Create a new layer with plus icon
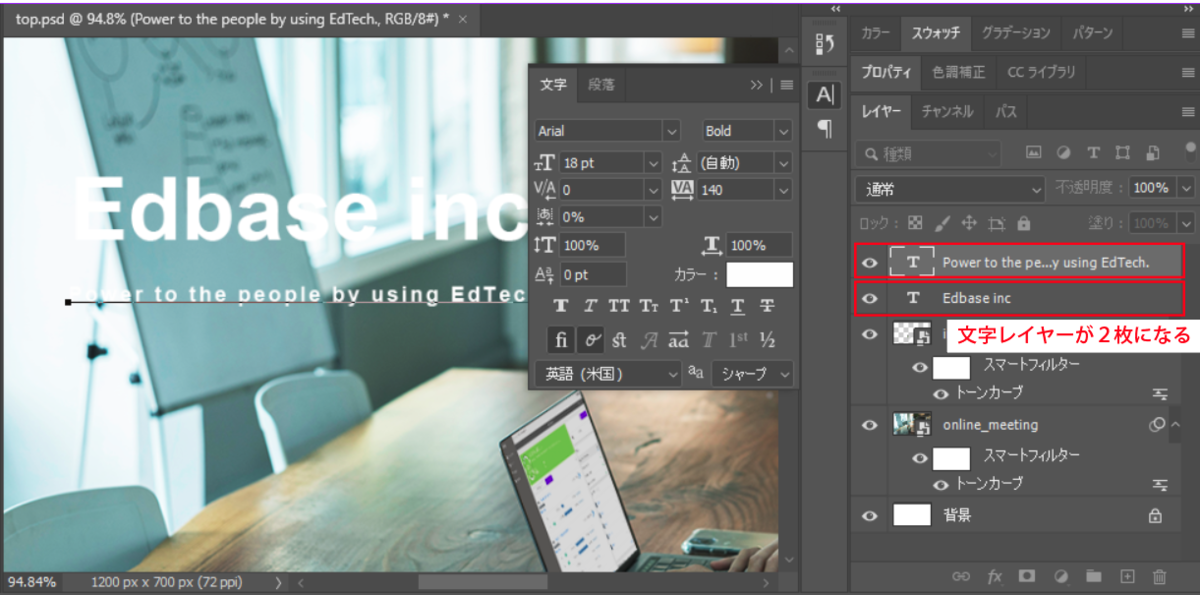 pyautogui.click(x=1127, y=576)
